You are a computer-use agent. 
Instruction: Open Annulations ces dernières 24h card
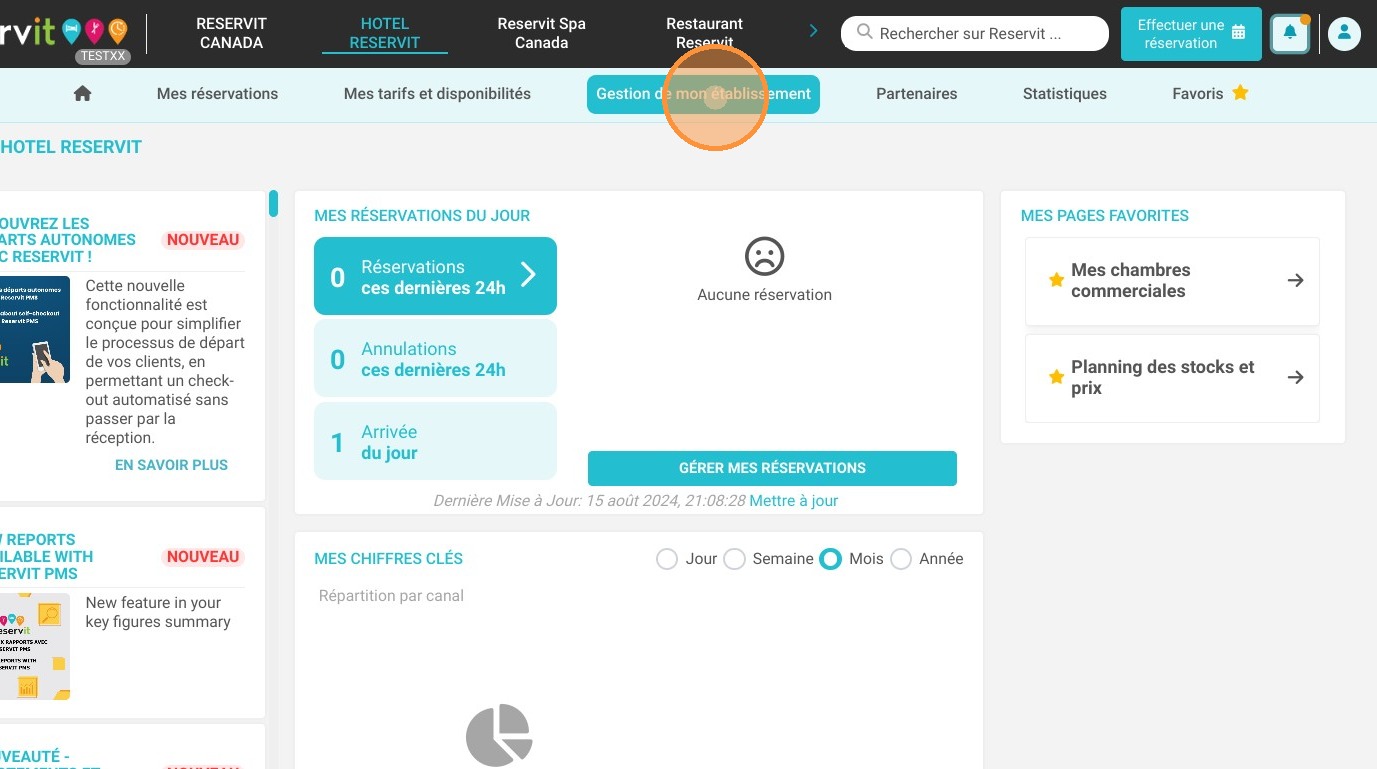[x=435, y=359]
